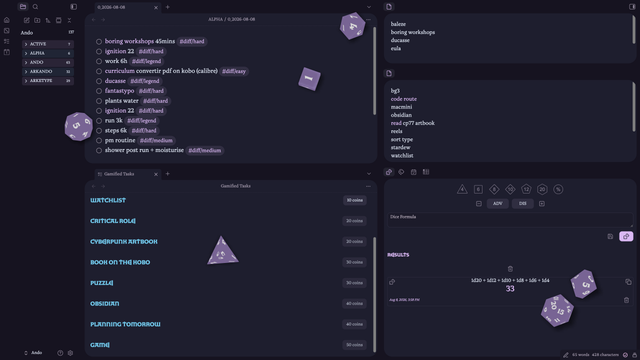Open the search tab in left sidebar
Screen dimensions: 640x360
[36, 7]
